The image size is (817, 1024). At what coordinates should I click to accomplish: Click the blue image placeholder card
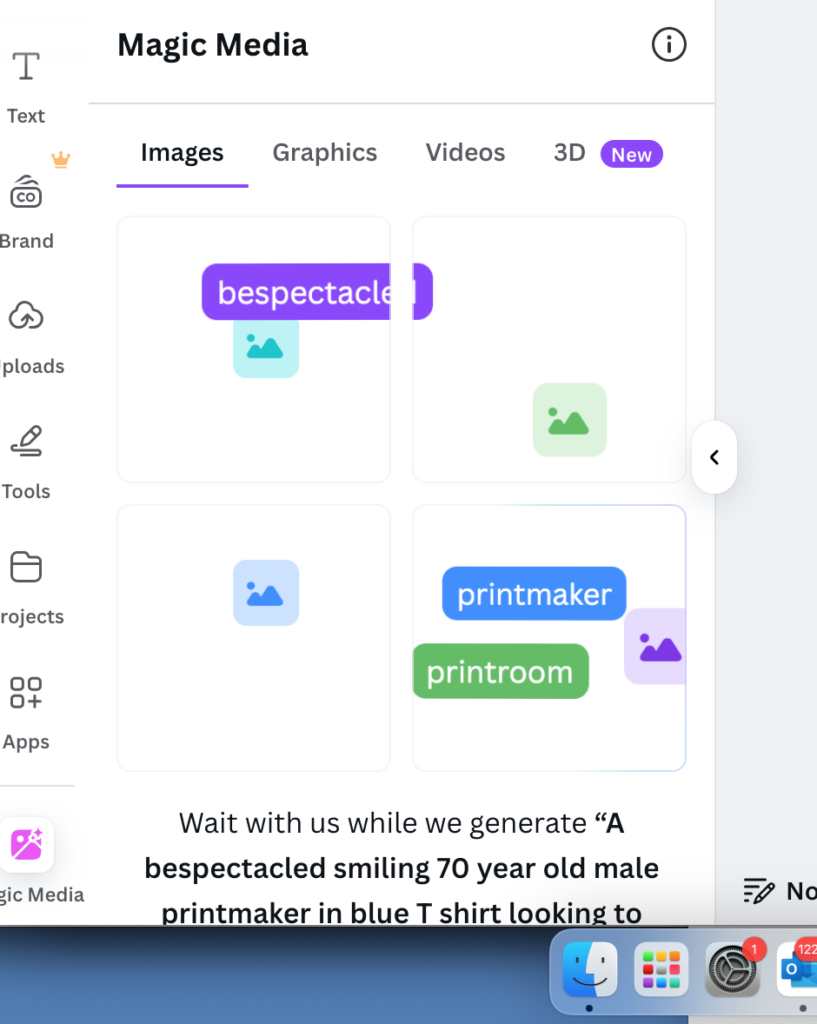[x=253, y=637]
